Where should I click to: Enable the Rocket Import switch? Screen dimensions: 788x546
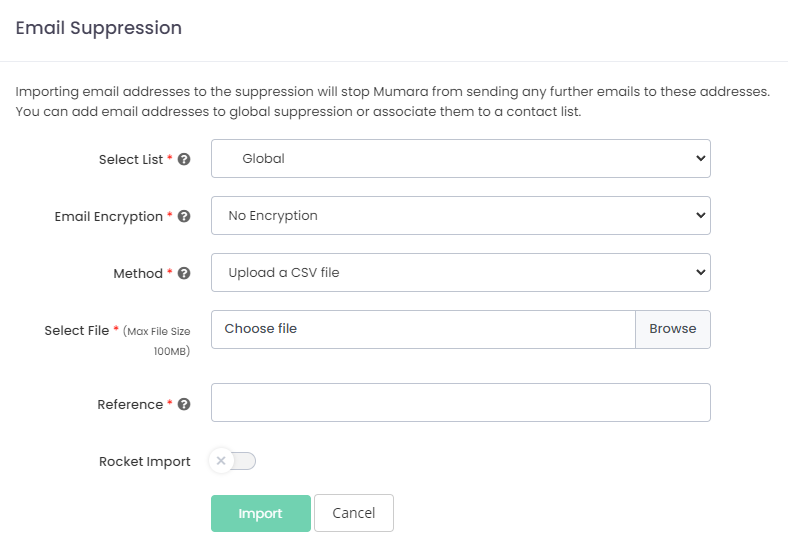[233, 461]
